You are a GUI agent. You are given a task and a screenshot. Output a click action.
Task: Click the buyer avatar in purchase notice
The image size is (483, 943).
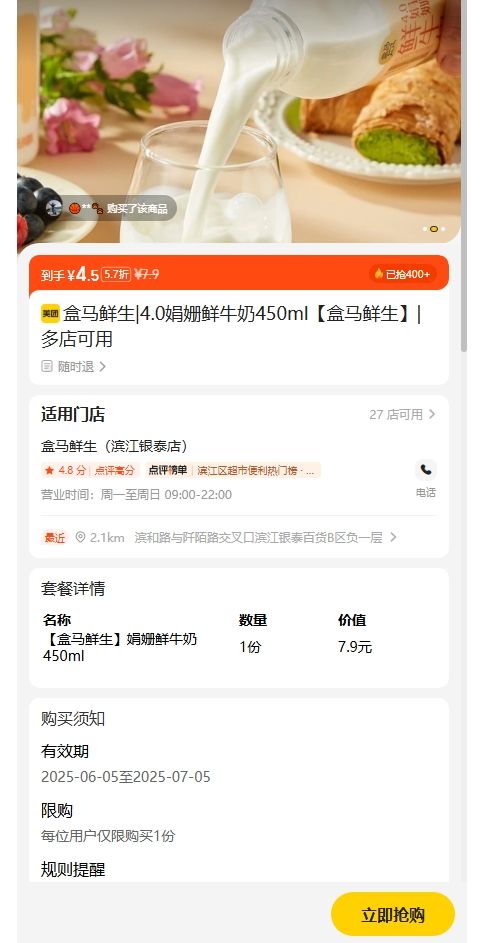pyautogui.click(x=54, y=208)
